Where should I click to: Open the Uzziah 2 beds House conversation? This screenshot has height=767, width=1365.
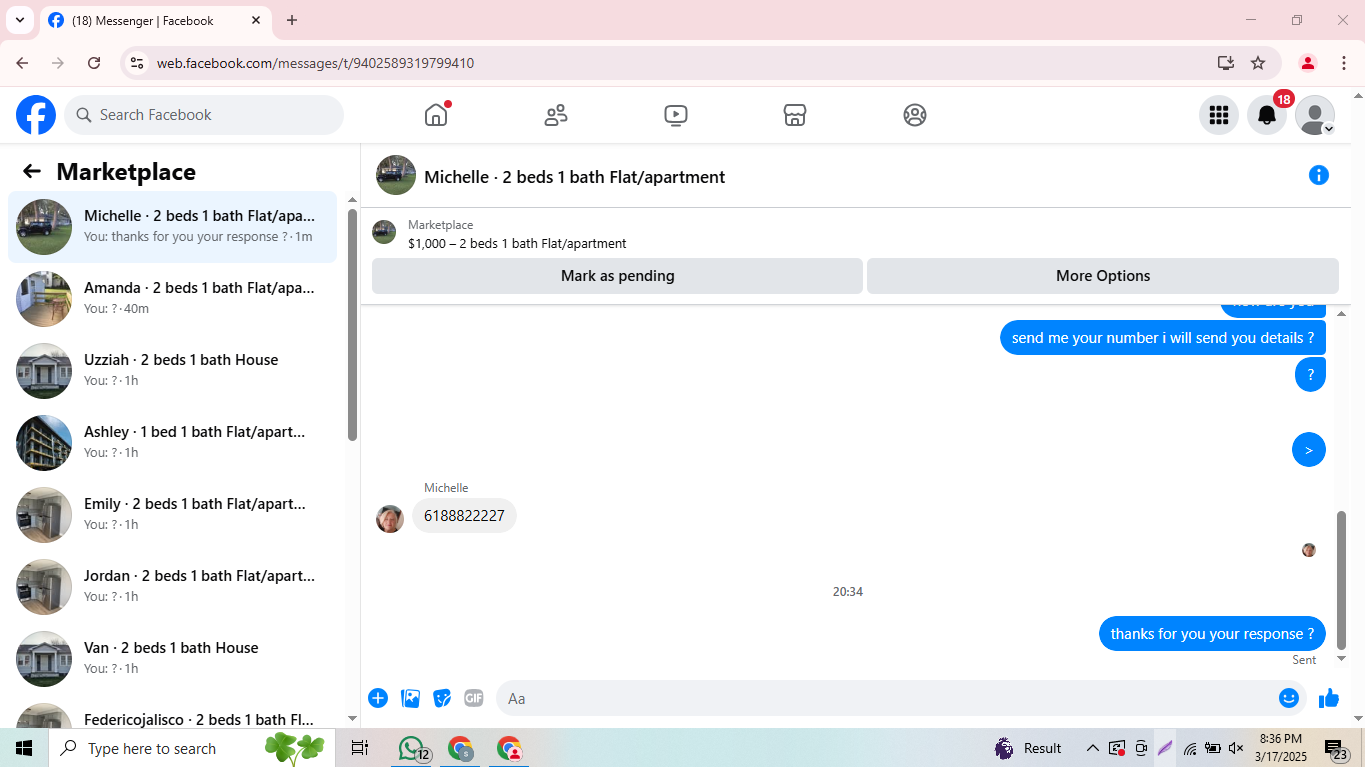(172, 371)
